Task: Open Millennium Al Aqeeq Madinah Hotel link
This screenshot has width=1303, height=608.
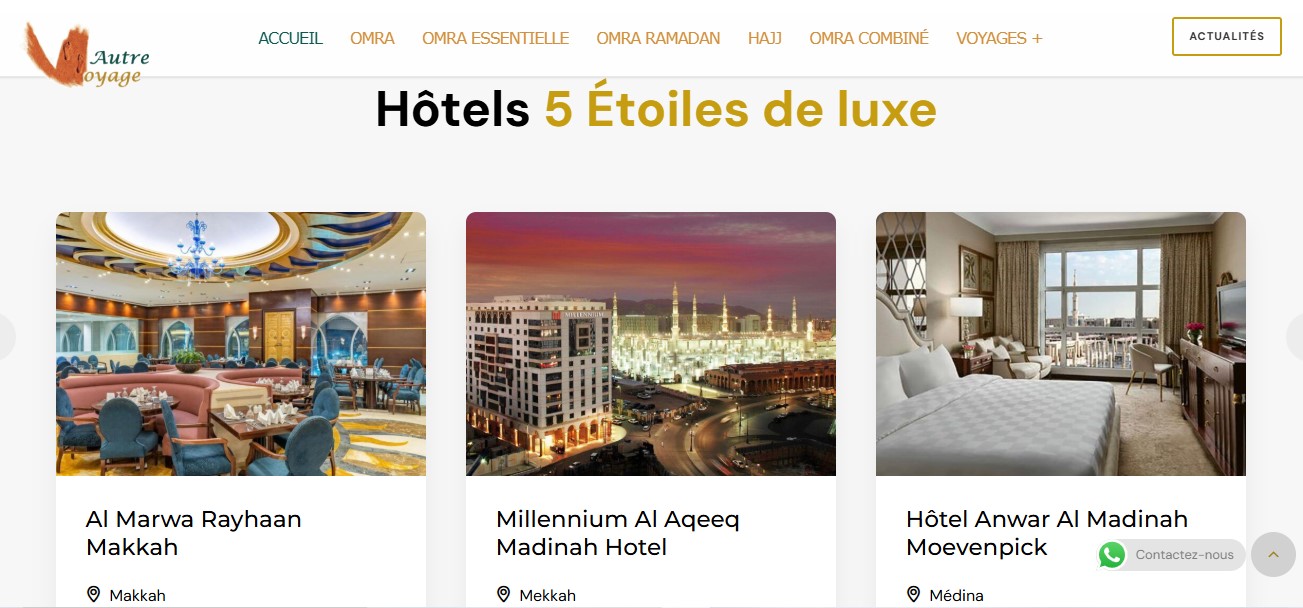Action: click(618, 533)
